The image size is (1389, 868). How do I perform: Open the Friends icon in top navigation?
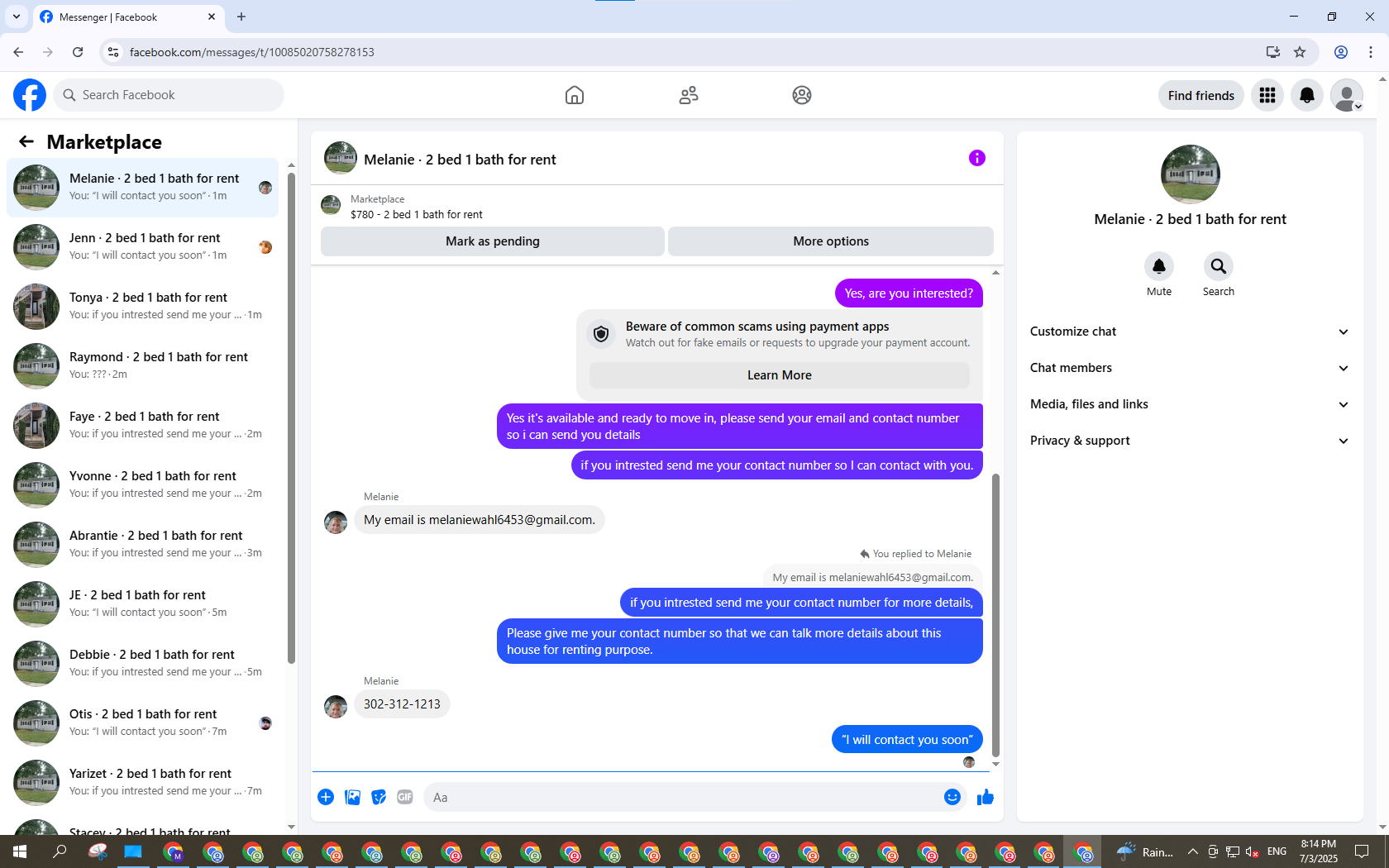(x=689, y=95)
